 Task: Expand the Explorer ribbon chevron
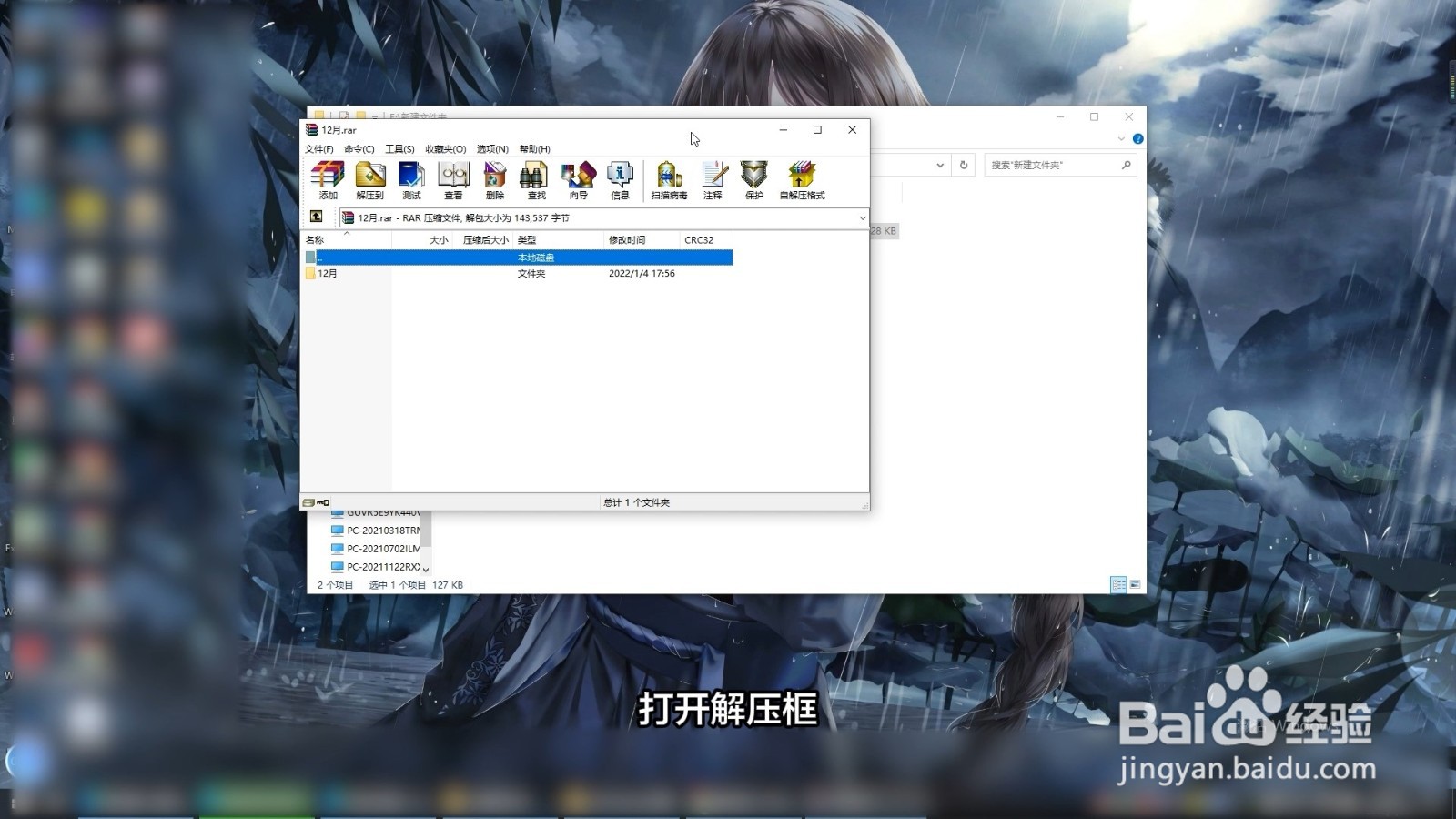click(x=1121, y=139)
